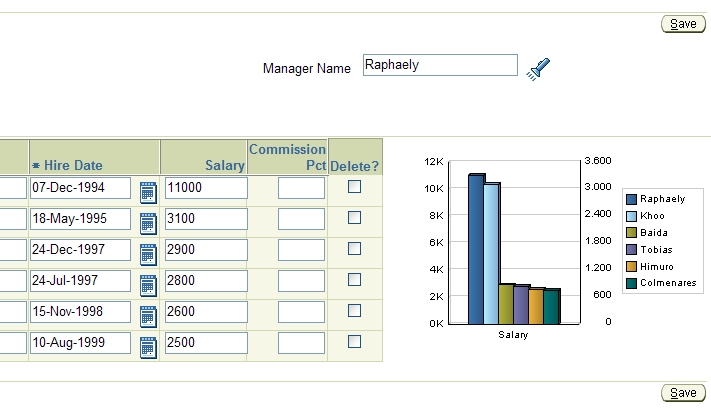Sort by the Salary column header
Image resolution: width=711 pixels, height=408 pixels.
[224, 165]
